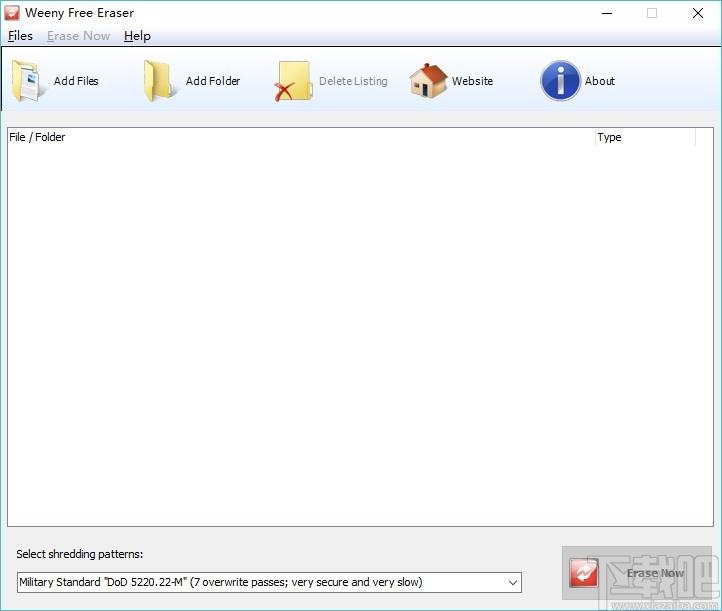
Task: Minimize the Weeny Free Eraser window
Action: (x=607, y=13)
